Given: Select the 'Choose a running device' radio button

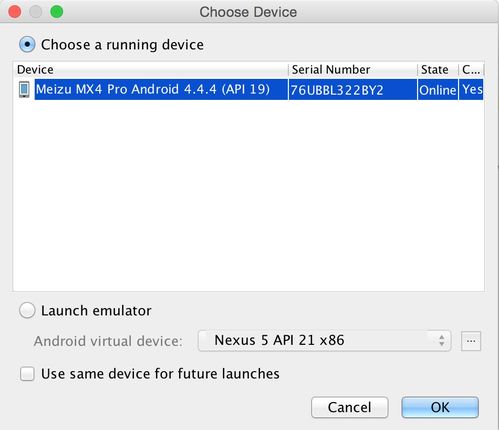Looking at the screenshot, I should (27, 44).
